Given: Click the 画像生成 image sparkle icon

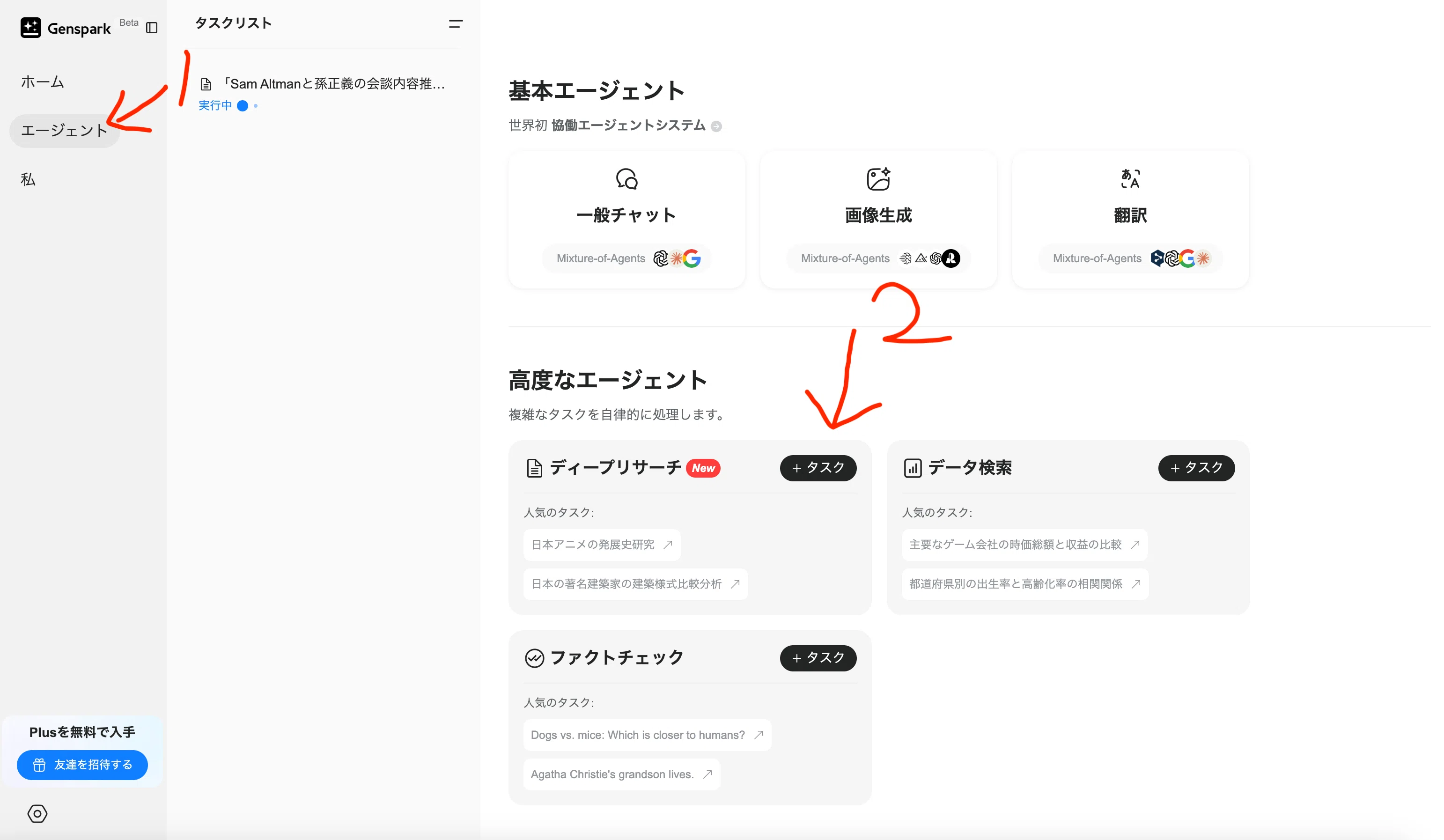Looking at the screenshot, I should tap(878, 179).
